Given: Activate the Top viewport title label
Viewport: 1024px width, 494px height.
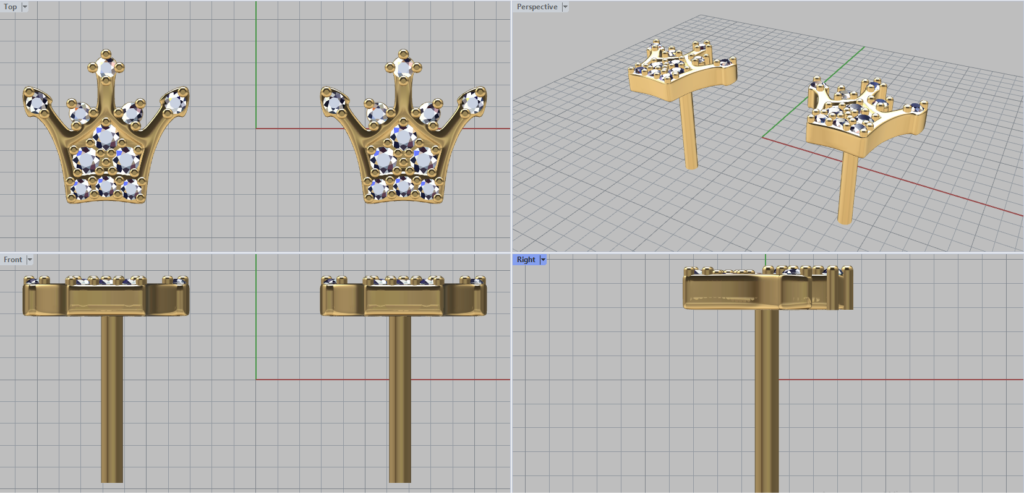Looking at the screenshot, I should [x=10, y=7].
